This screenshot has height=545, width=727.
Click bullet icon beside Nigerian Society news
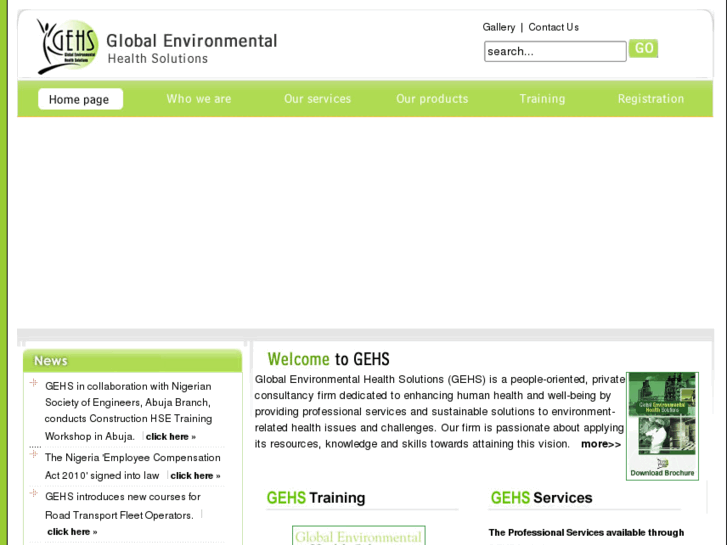pos(33,383)
